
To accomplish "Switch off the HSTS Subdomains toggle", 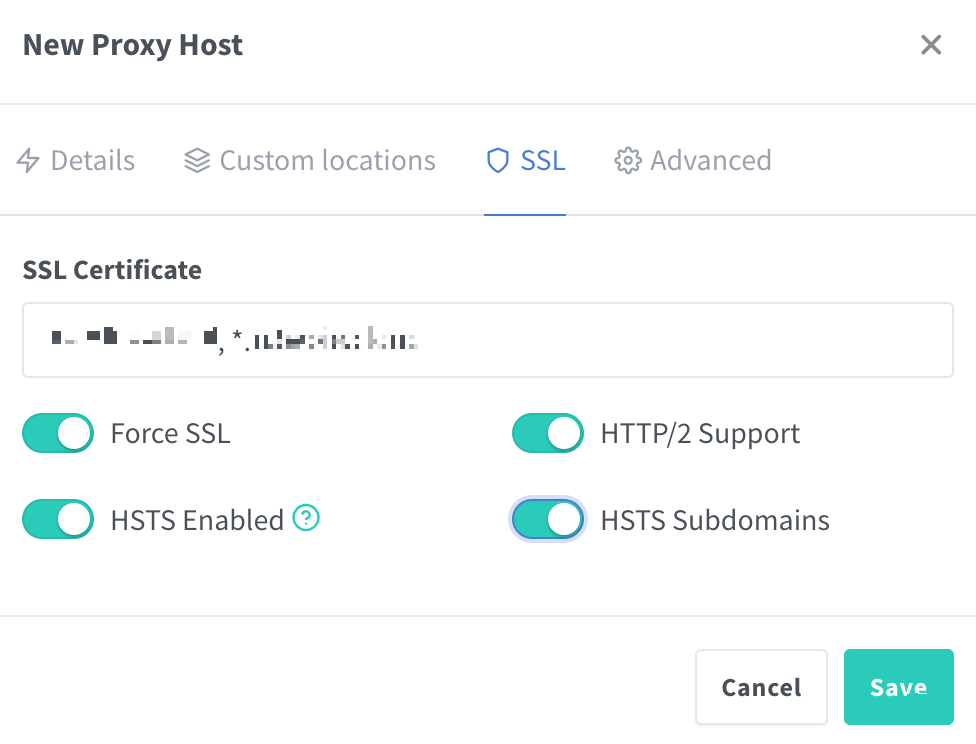I will [x=548, y=520].
